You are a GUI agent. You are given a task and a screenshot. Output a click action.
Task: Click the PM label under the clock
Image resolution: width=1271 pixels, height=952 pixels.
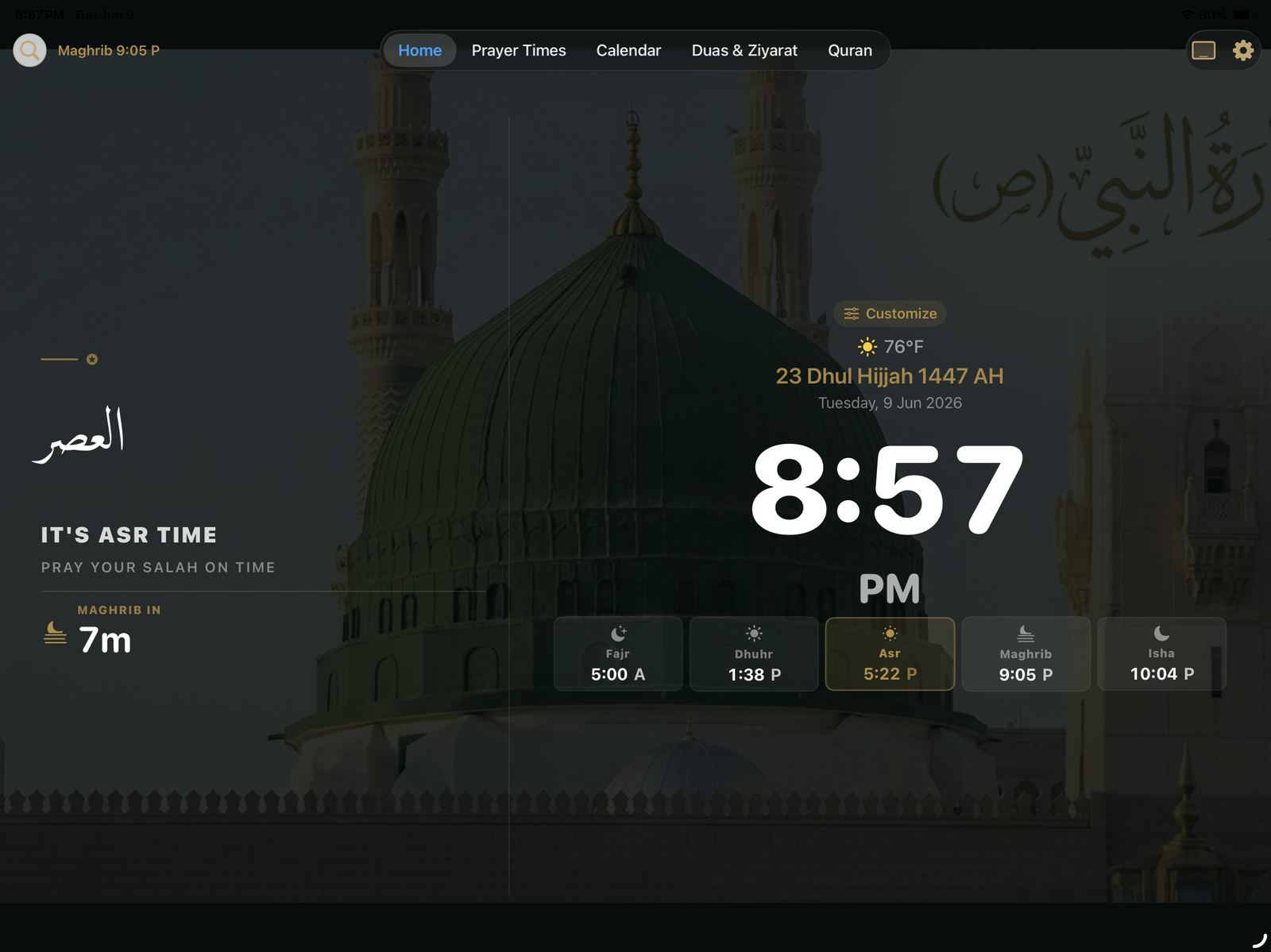pyautogui.click(x=890, y=588)
